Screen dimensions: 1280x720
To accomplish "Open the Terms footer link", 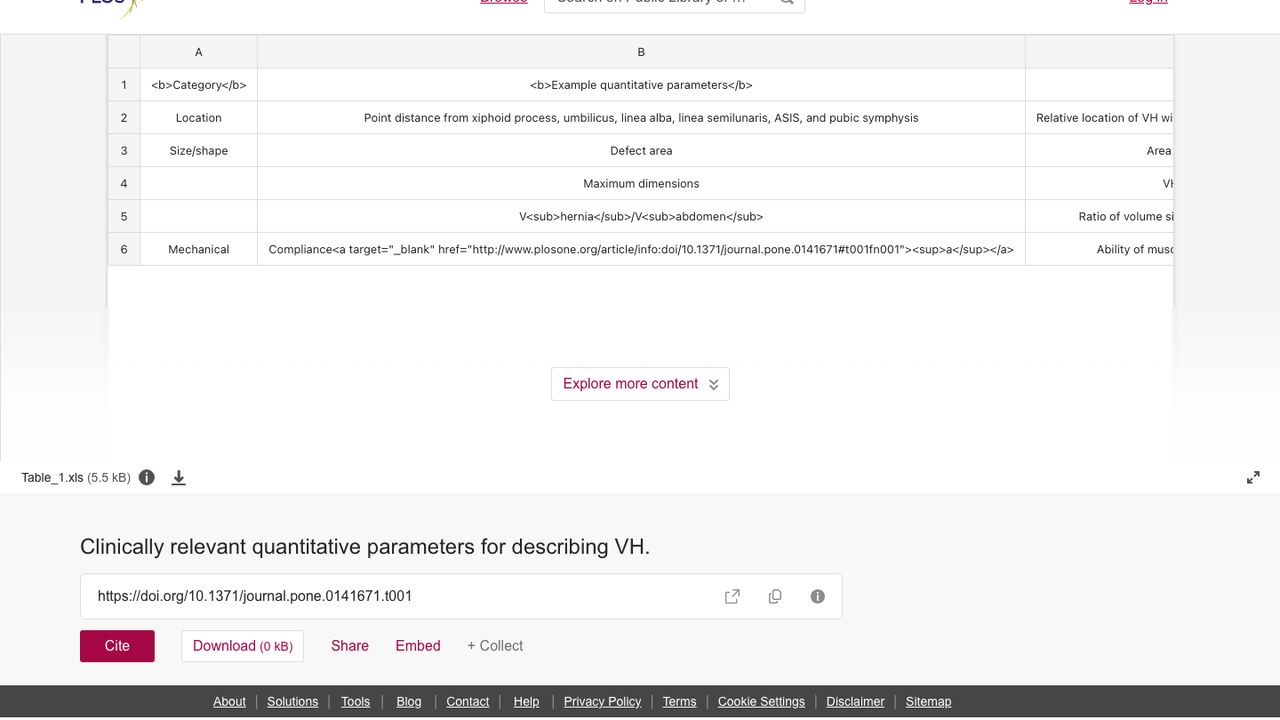I will 679,702.
